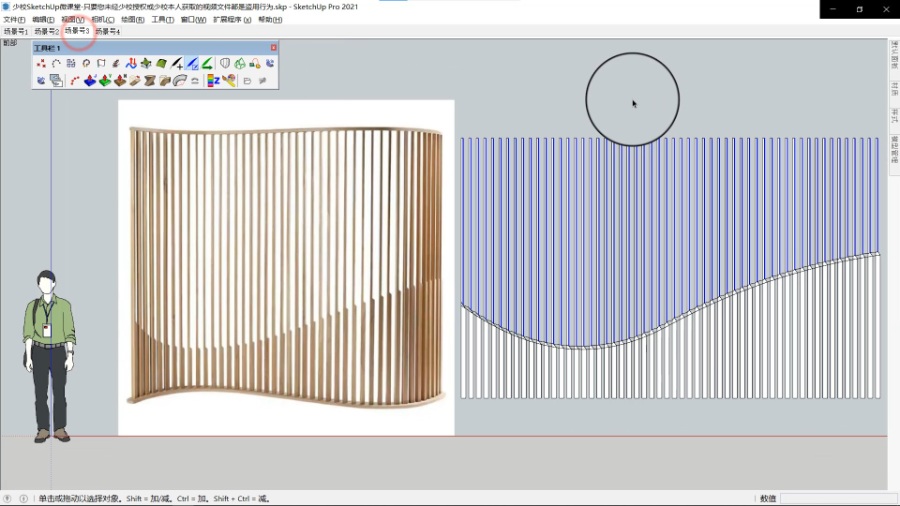Select the black pen with plus icon
This screenshot has height=506, width=900.
[177, 64]
